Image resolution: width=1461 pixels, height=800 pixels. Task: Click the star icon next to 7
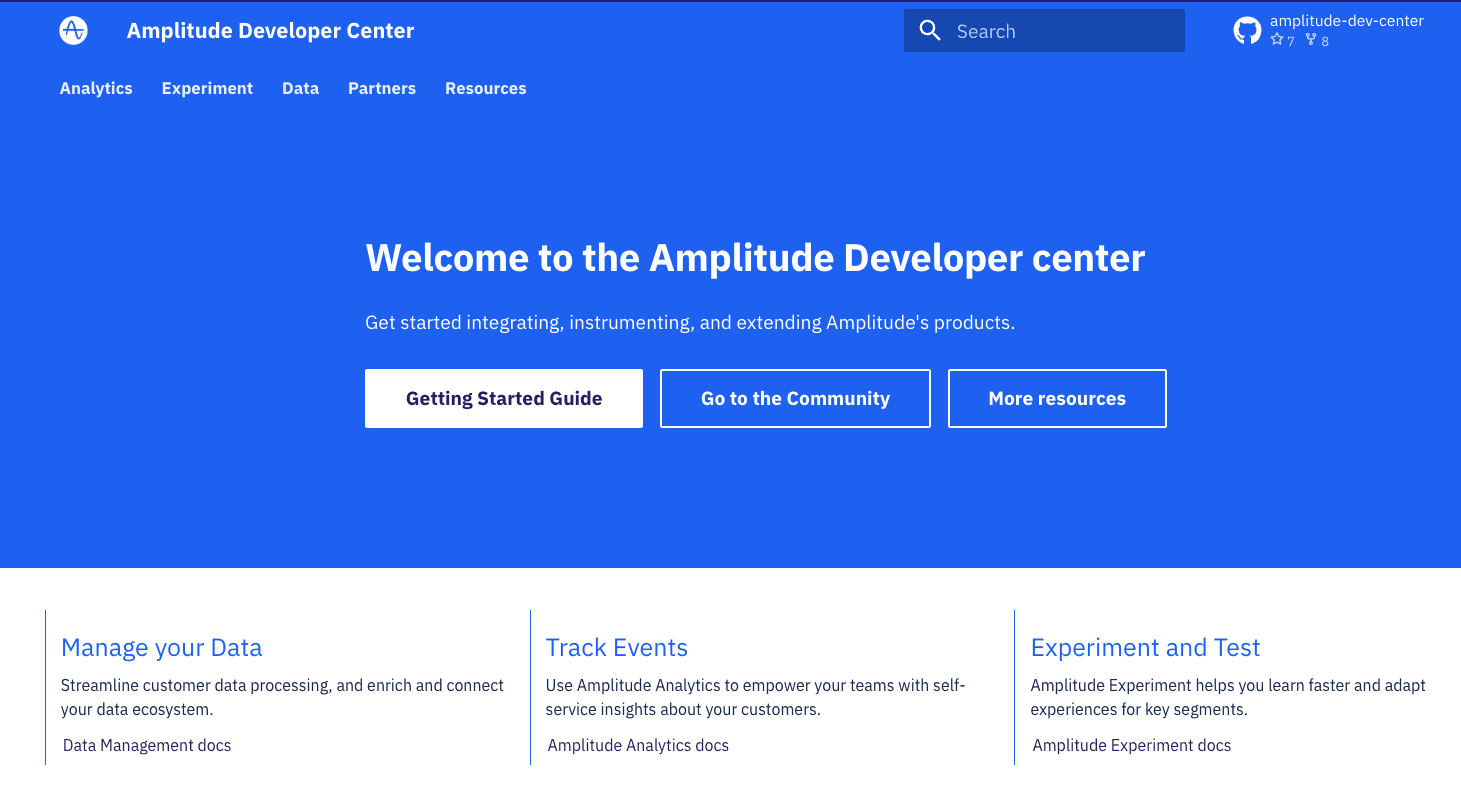[x=1276, y=39]
